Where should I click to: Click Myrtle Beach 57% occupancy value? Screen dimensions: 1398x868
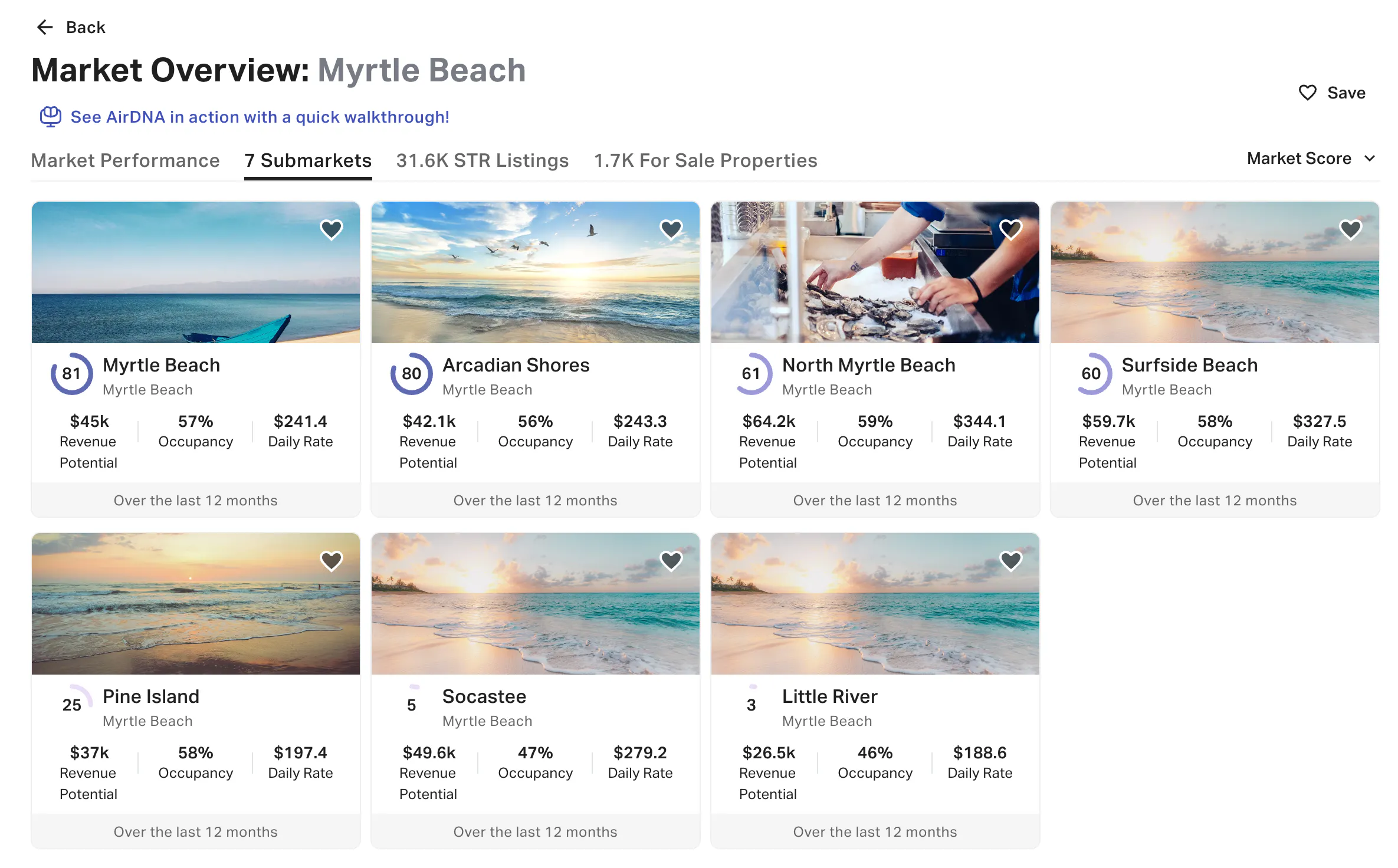[x=196, y=421]
